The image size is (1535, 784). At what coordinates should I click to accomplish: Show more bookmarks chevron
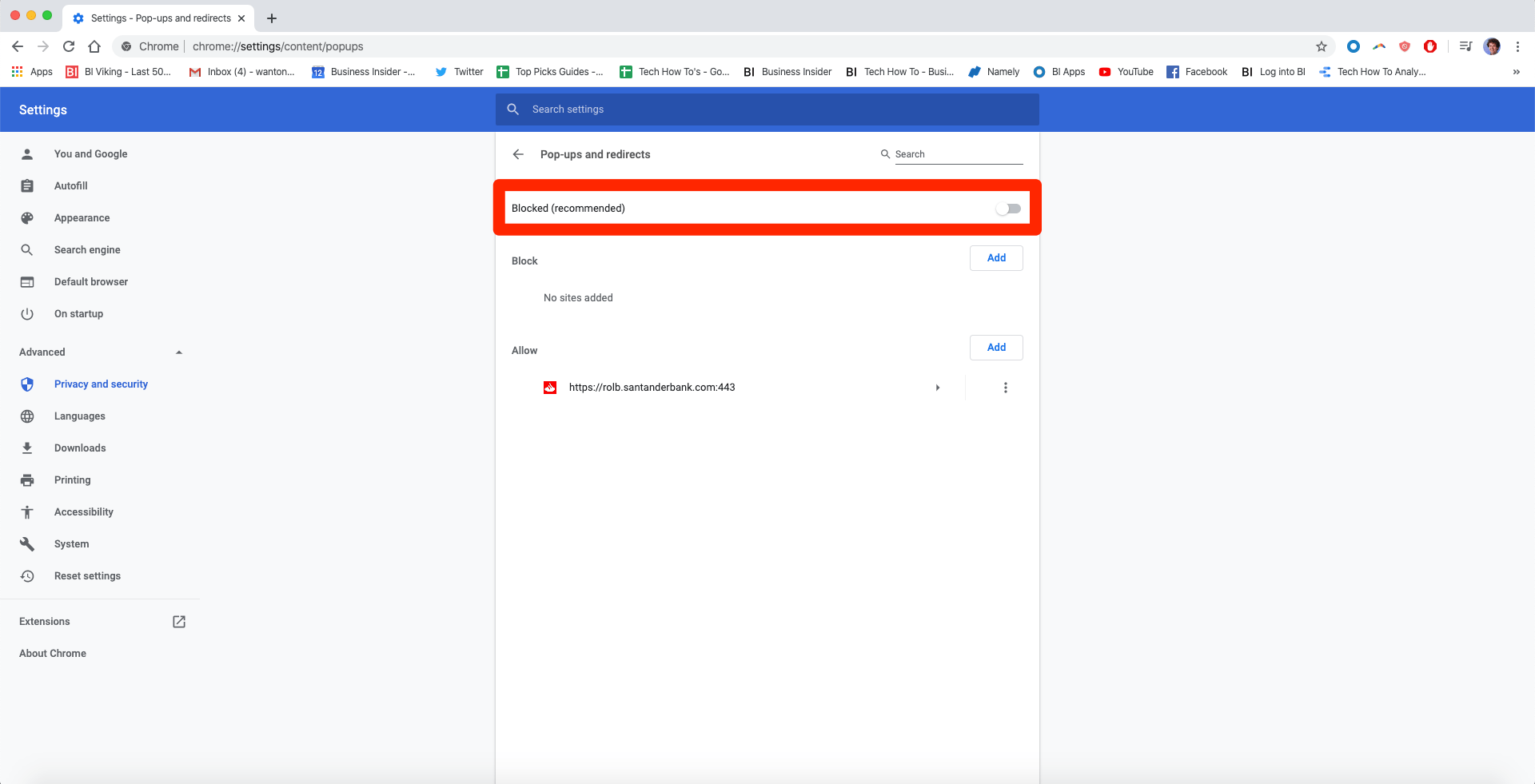click(1517, 72)
